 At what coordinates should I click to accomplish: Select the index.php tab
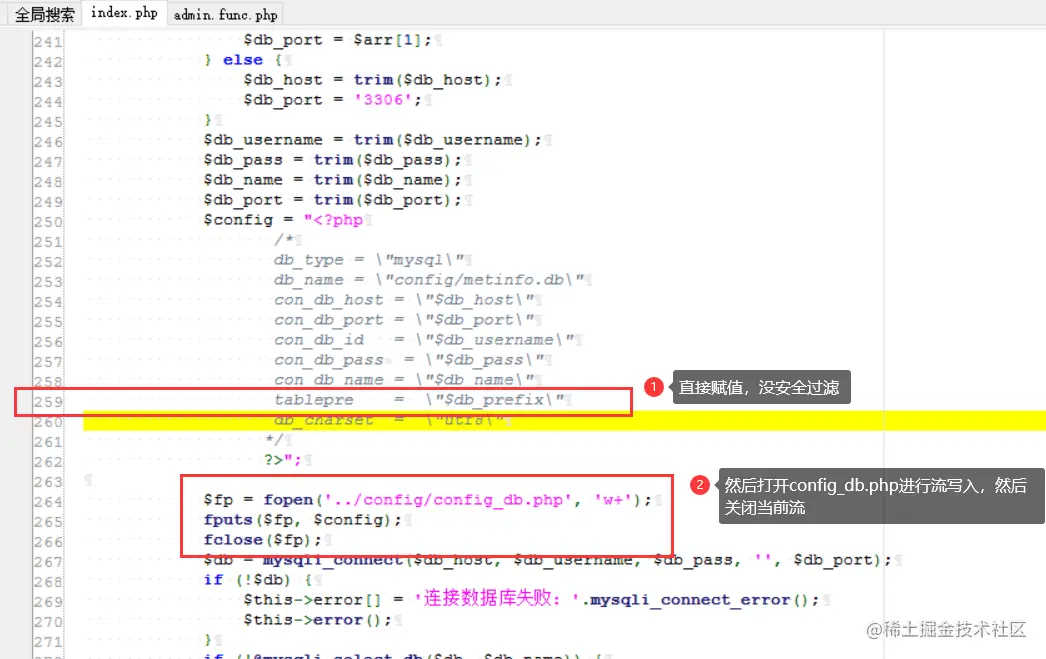123,13
